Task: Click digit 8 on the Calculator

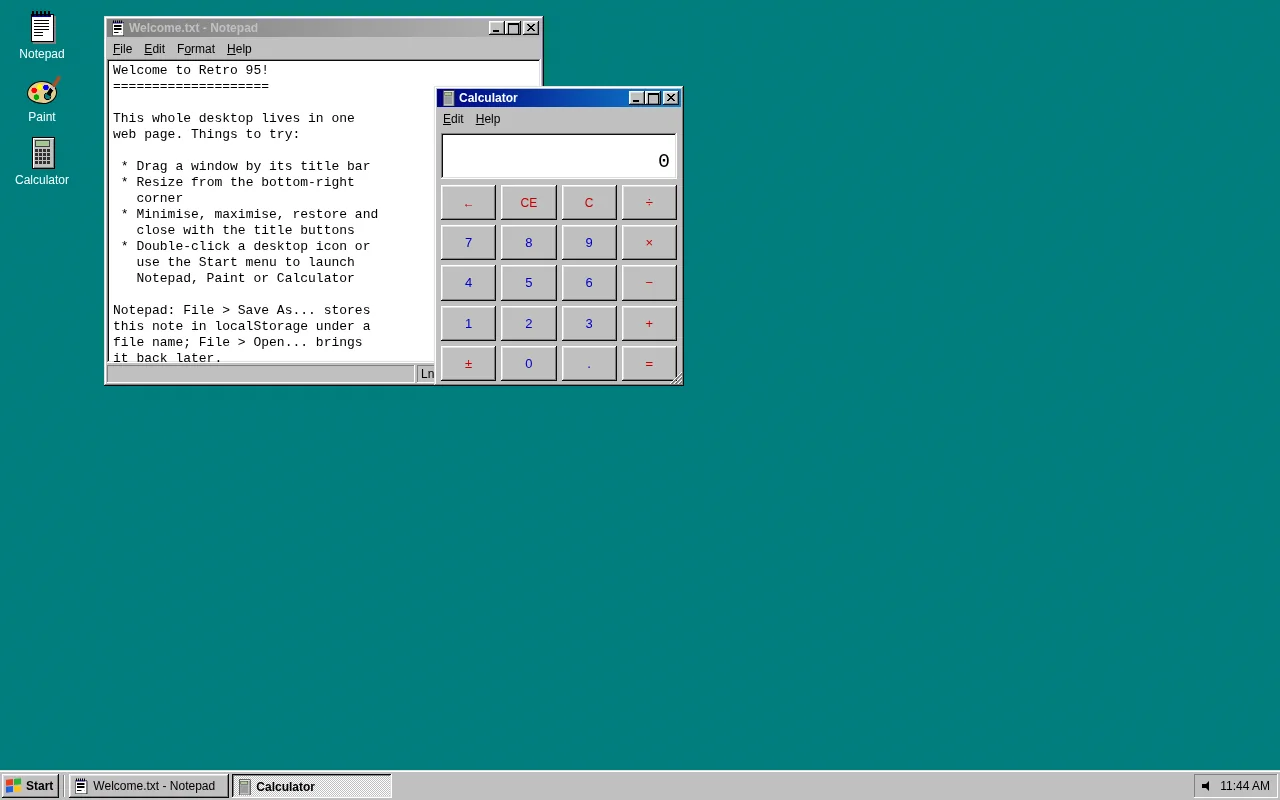Action: 529,243
